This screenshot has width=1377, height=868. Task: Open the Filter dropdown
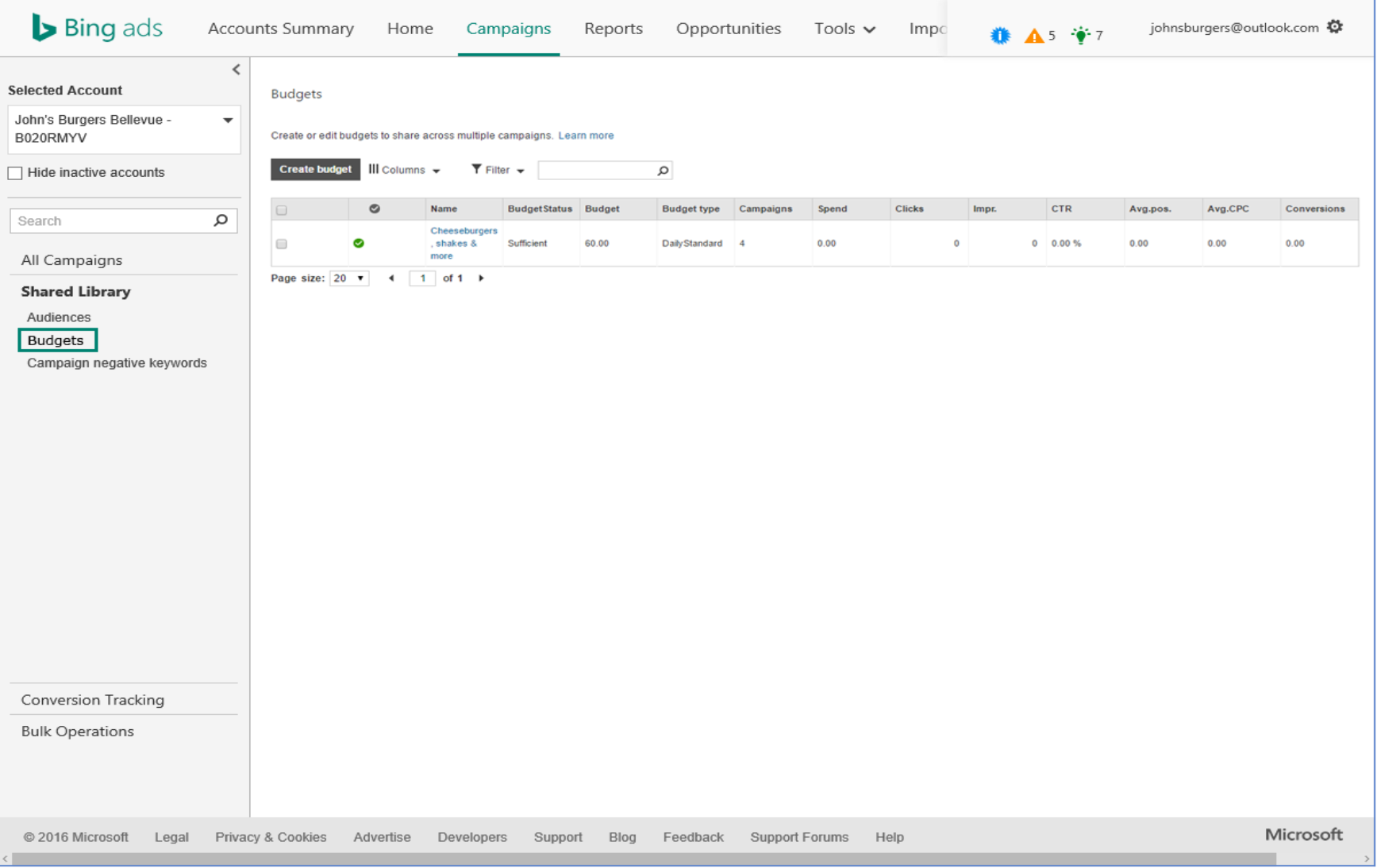[x=497, y=169]
